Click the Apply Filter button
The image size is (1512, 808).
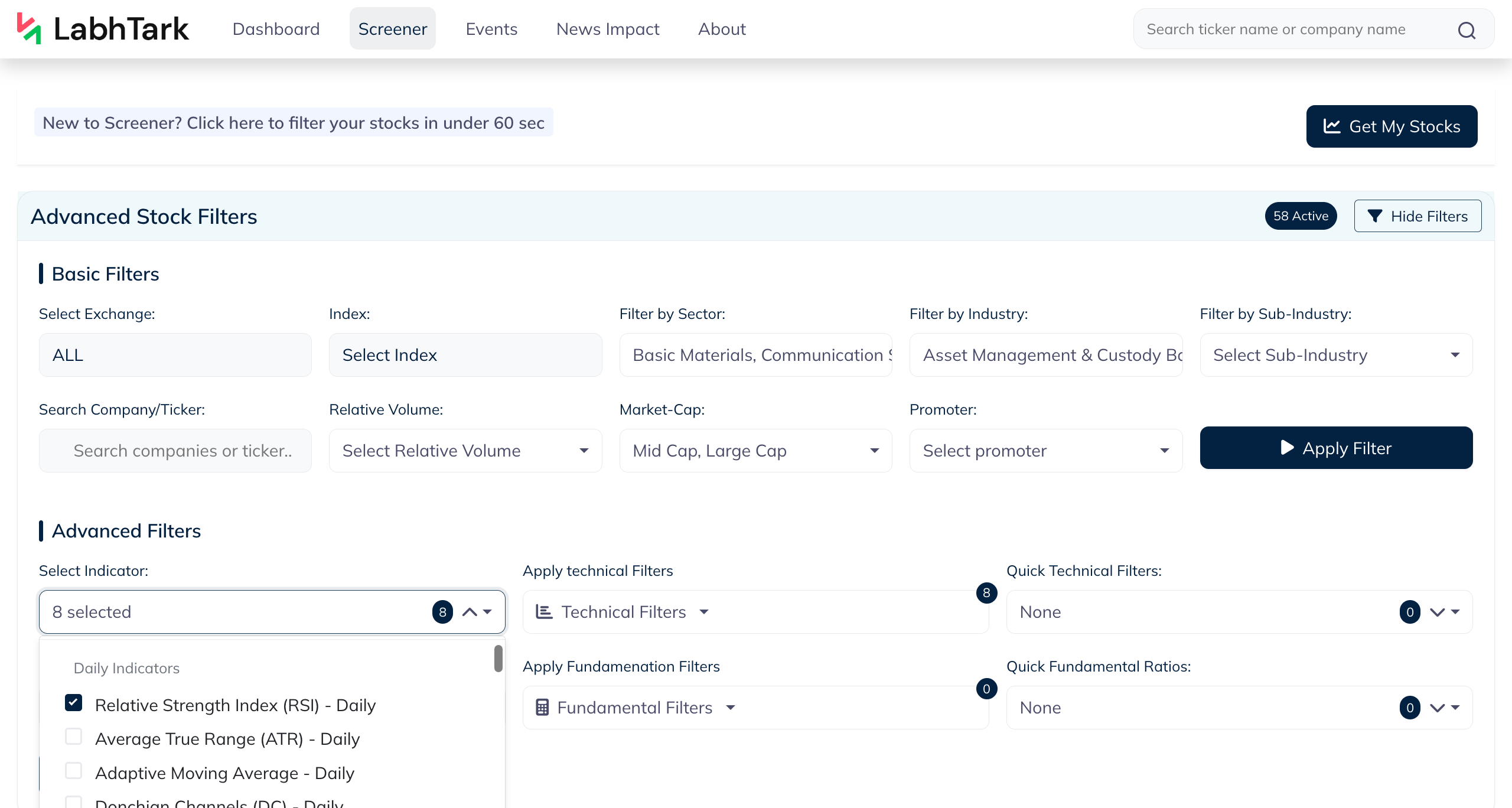[1336, 448]
